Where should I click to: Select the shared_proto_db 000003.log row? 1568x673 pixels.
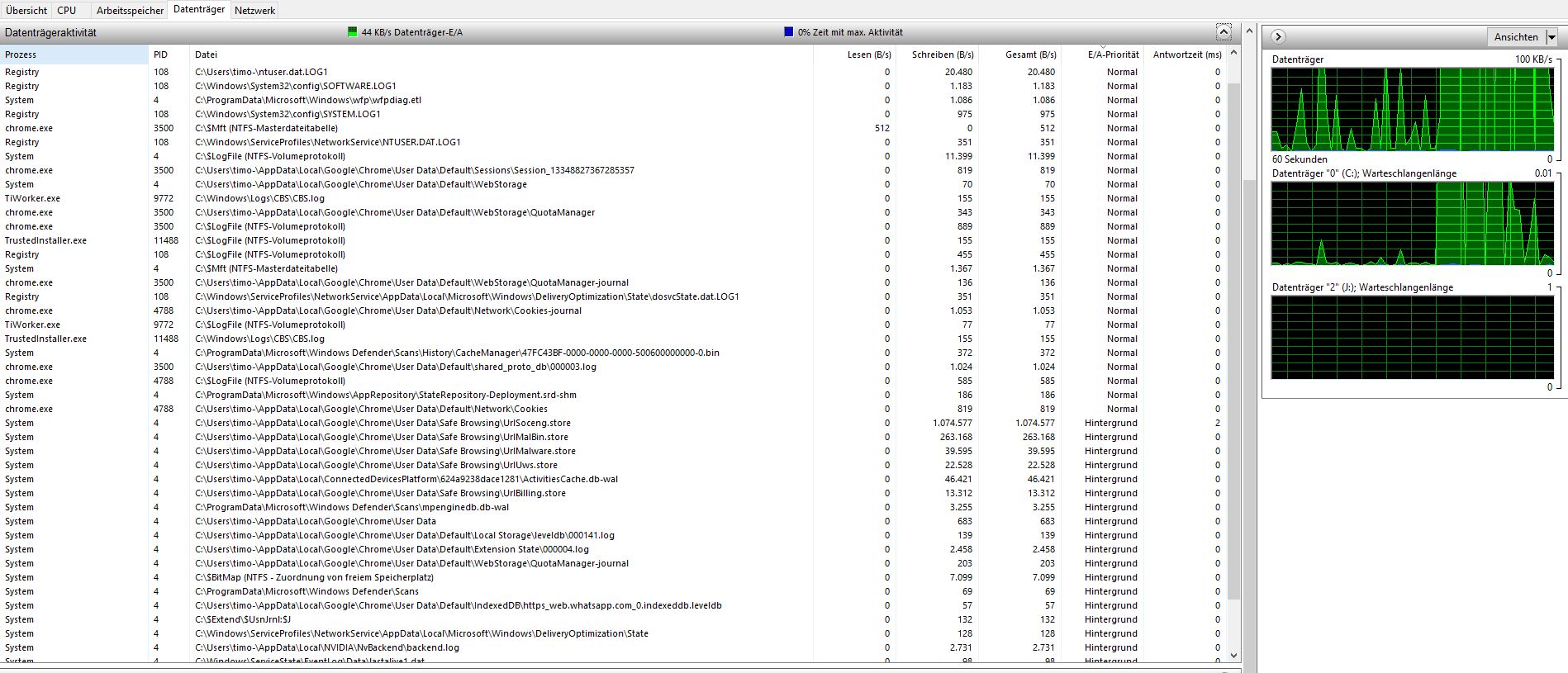point(613,367)
